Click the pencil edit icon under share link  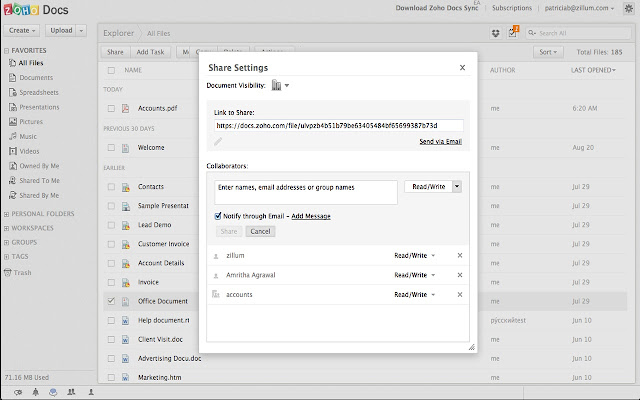(x=218, y=141)
